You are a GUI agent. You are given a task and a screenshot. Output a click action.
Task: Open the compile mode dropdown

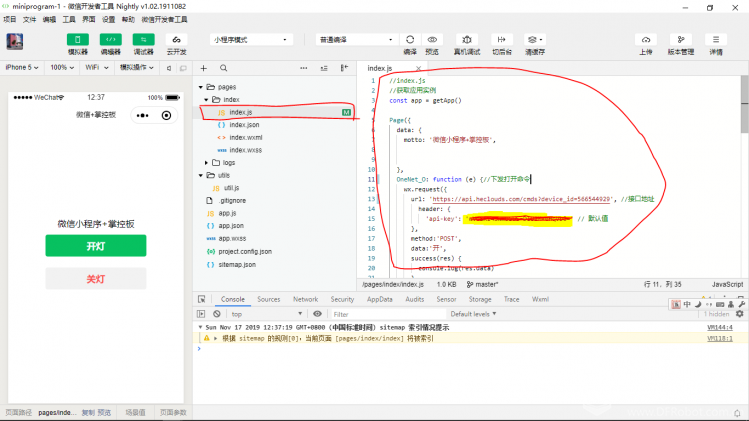click(x=356, y=40)
